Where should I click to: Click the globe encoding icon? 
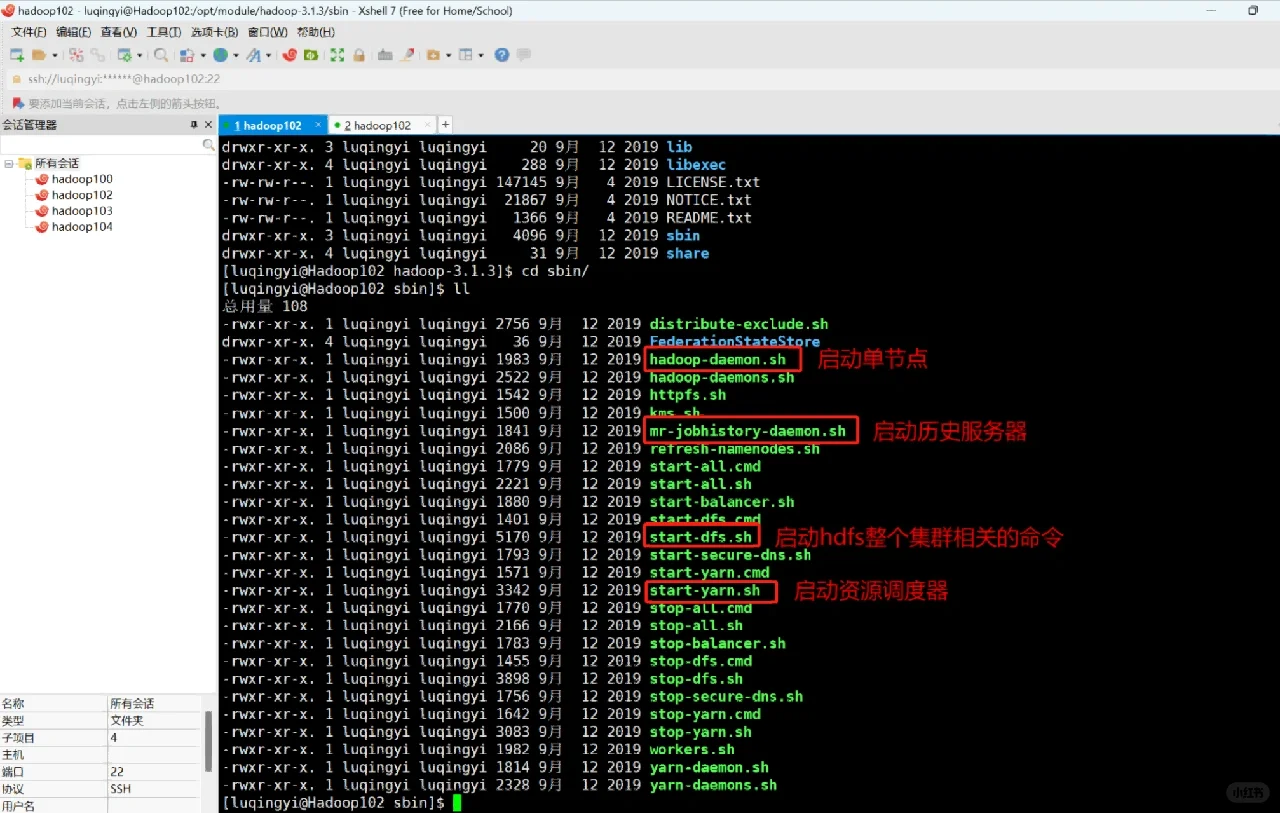(220, 55)
